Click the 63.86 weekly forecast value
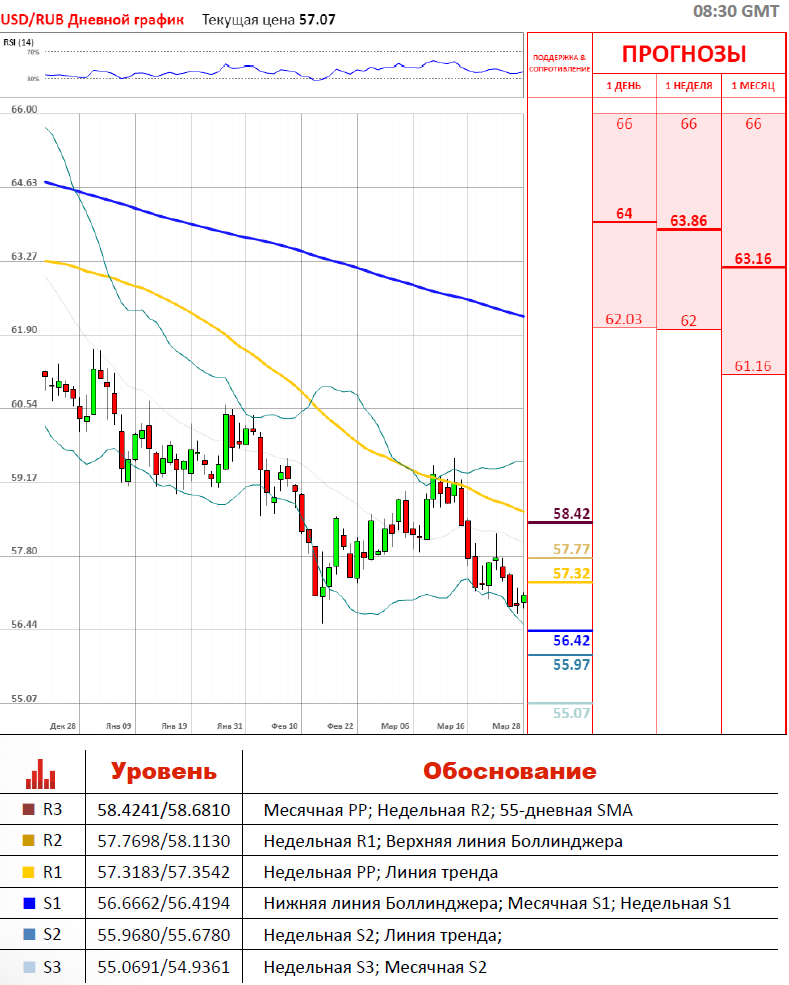Viewport: 789px width, 985px height. [x=689, y=221]
